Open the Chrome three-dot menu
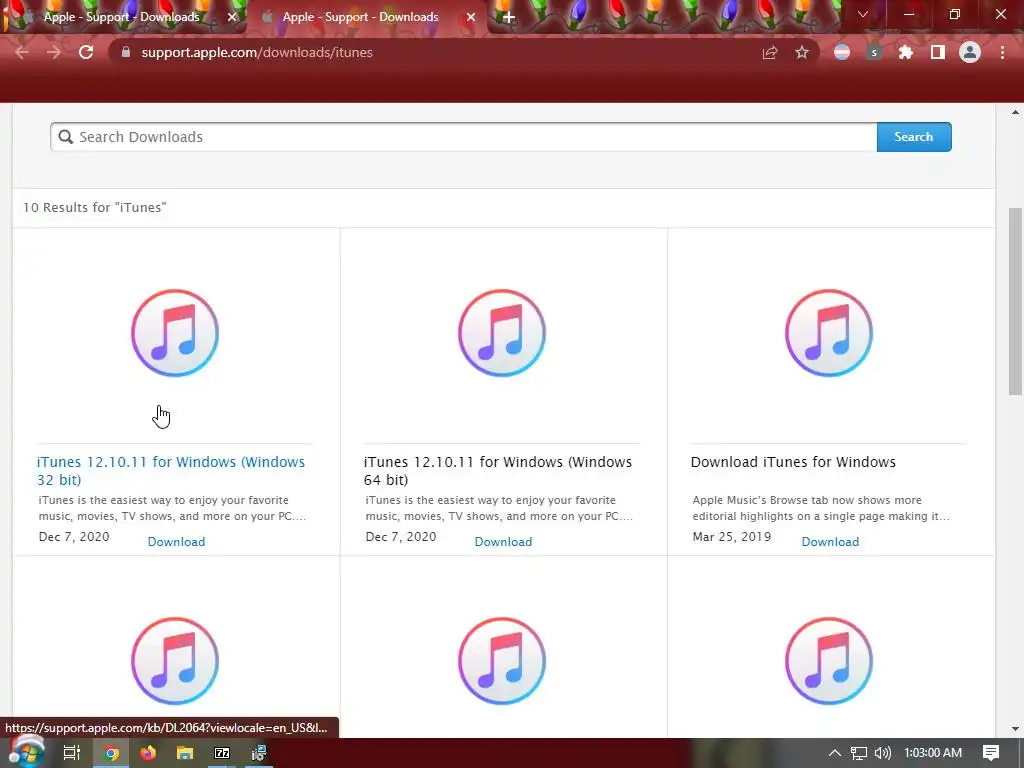Viewport: 1024px width, 768px height. pyautogui.click(x=1002, y=52)
